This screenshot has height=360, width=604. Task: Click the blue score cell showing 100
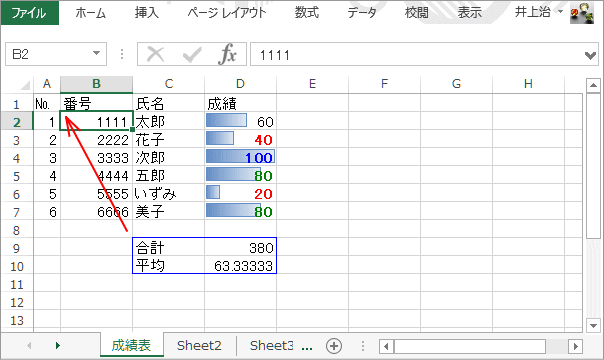click(240, 158)
